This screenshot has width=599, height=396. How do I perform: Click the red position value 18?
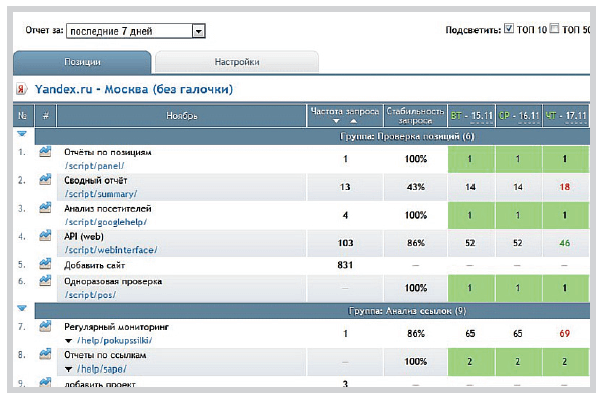click(x=565, y=187)
